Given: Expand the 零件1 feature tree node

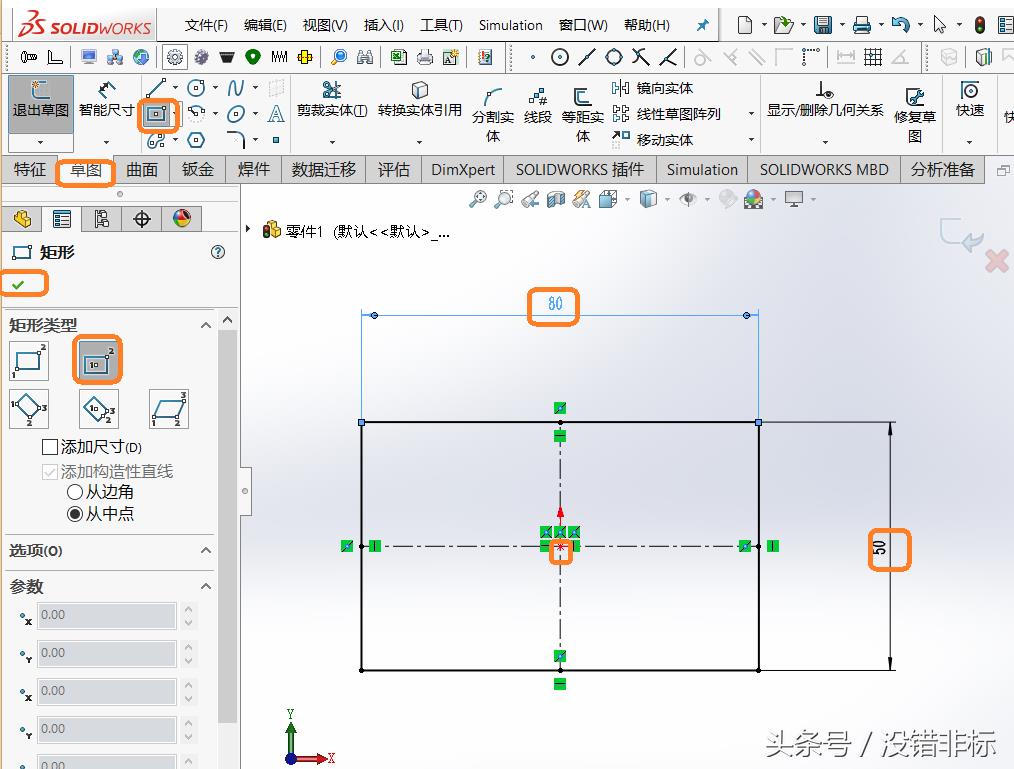Looking at the screenshot, I should click(x=249, y=230).
